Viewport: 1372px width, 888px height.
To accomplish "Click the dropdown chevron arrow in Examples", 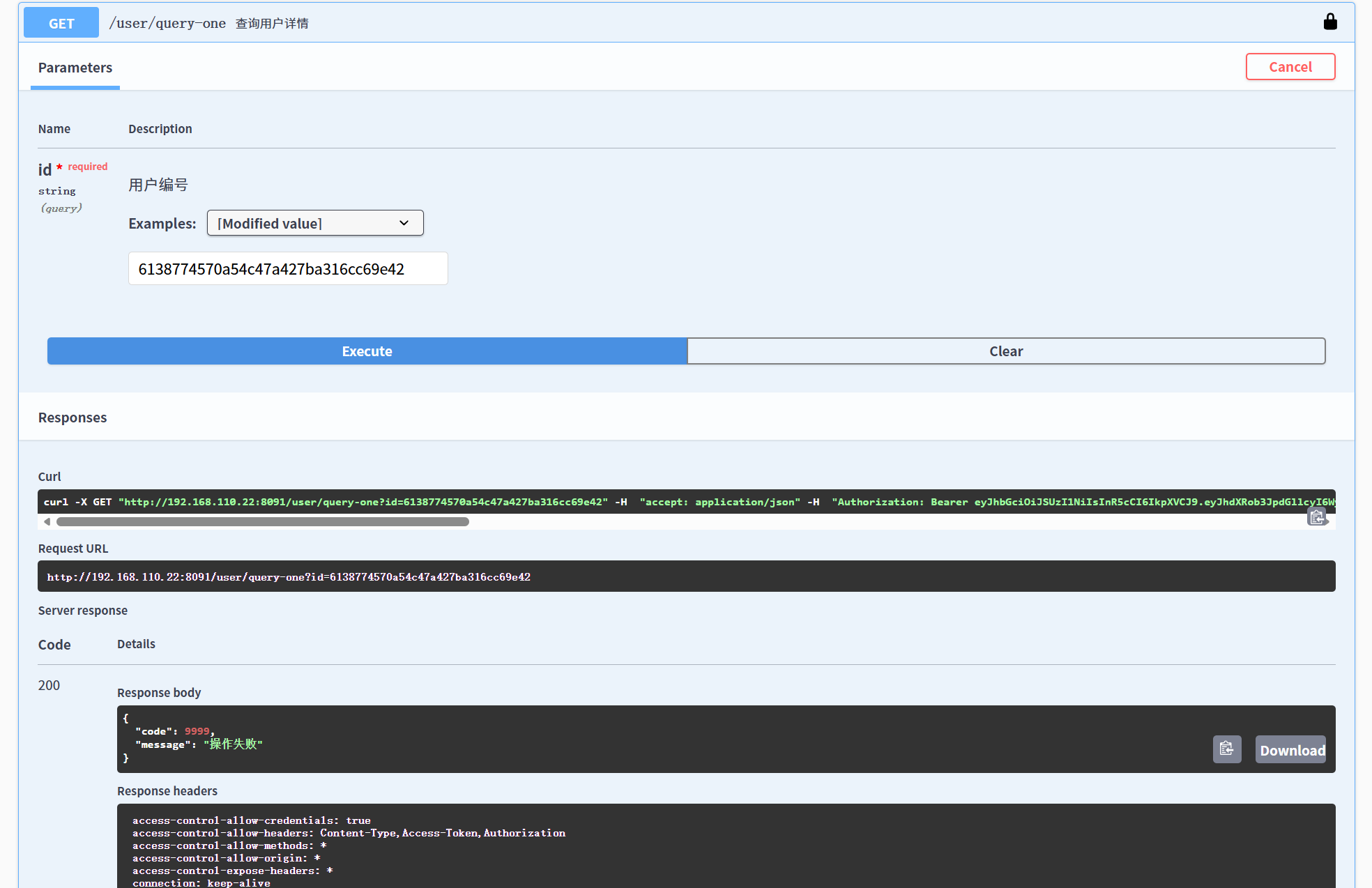I will pos(404,223).
